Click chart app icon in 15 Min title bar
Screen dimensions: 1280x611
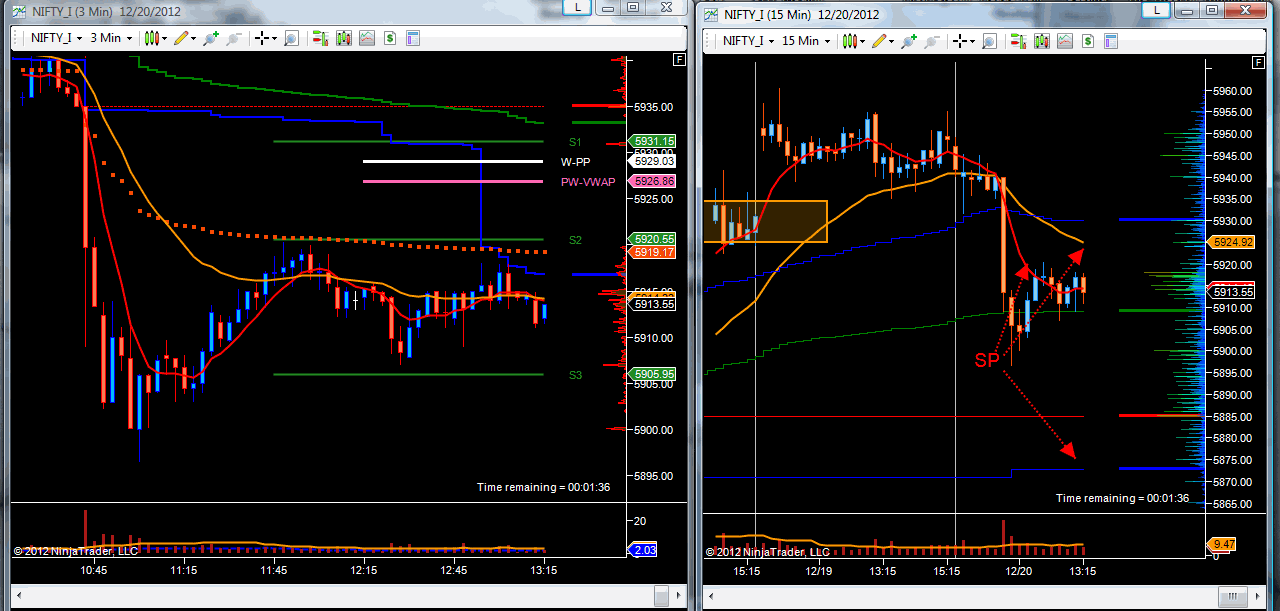[x=711, y=14]
